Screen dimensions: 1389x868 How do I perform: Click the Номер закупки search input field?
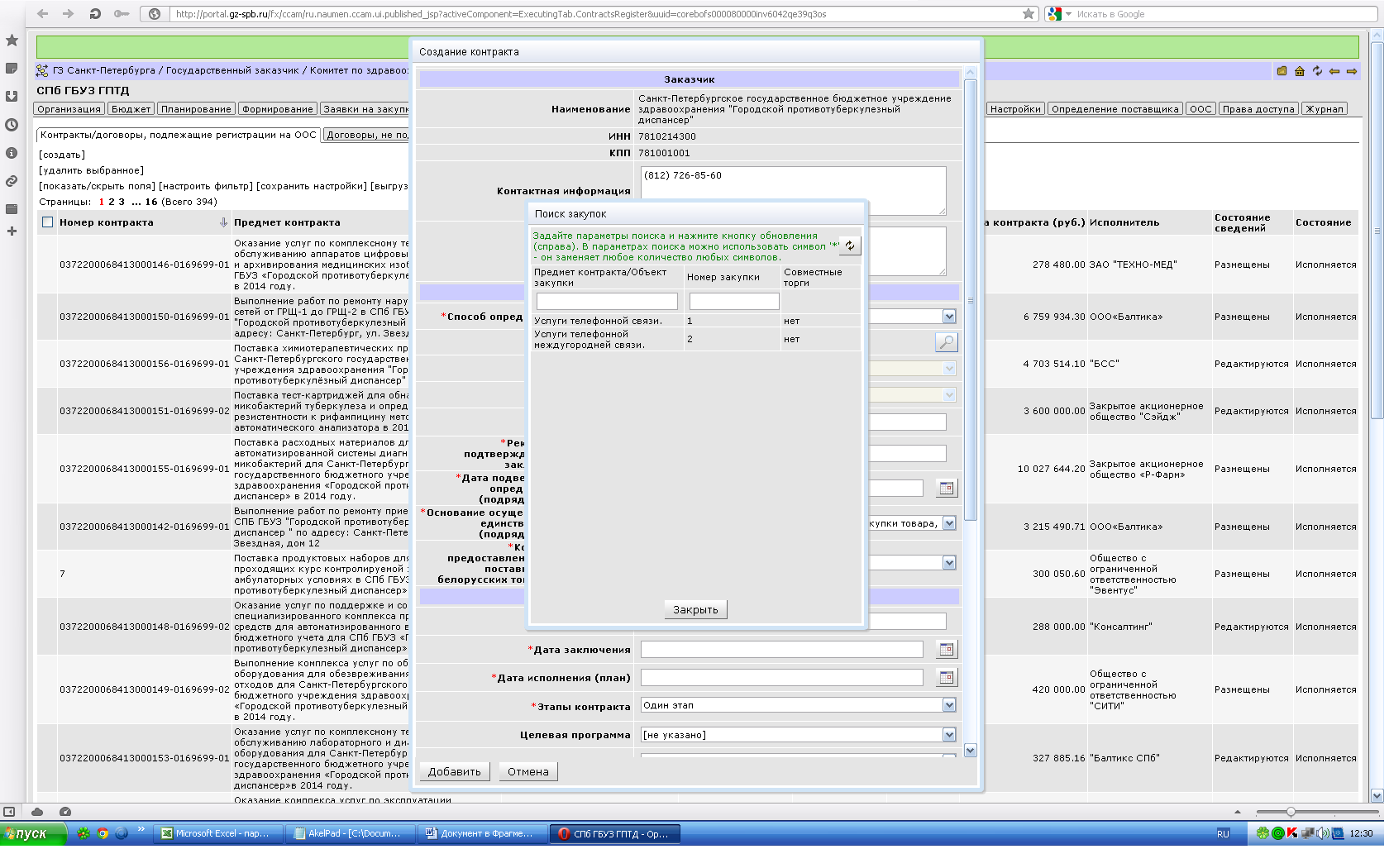point(734,301)
